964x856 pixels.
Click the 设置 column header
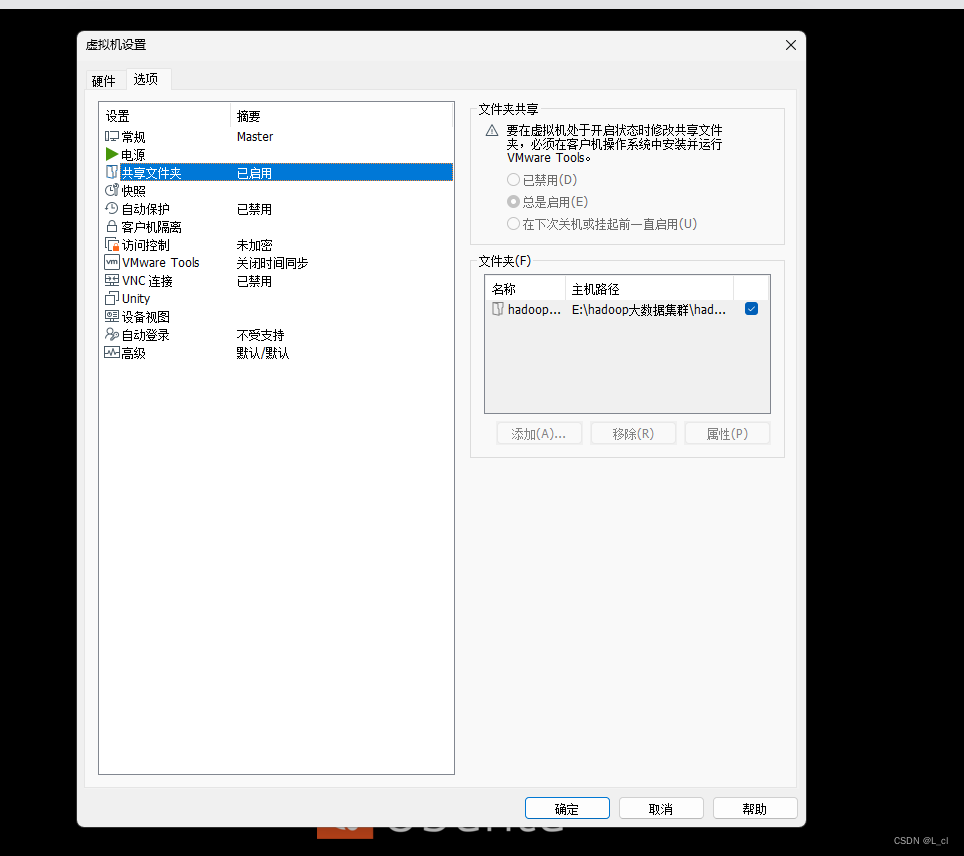tap(165, 116)
